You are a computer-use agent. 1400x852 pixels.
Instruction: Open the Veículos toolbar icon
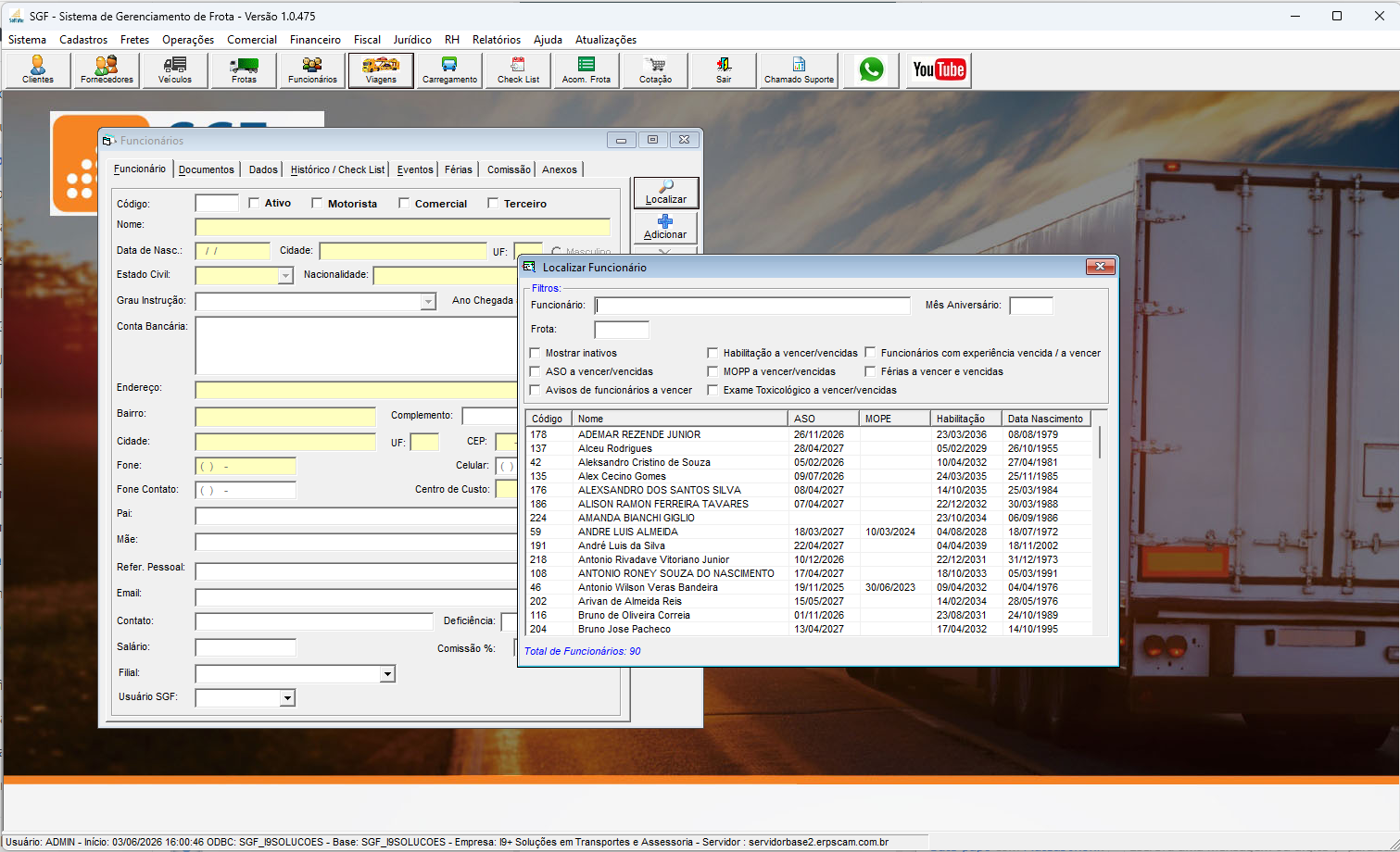point(175,70)
